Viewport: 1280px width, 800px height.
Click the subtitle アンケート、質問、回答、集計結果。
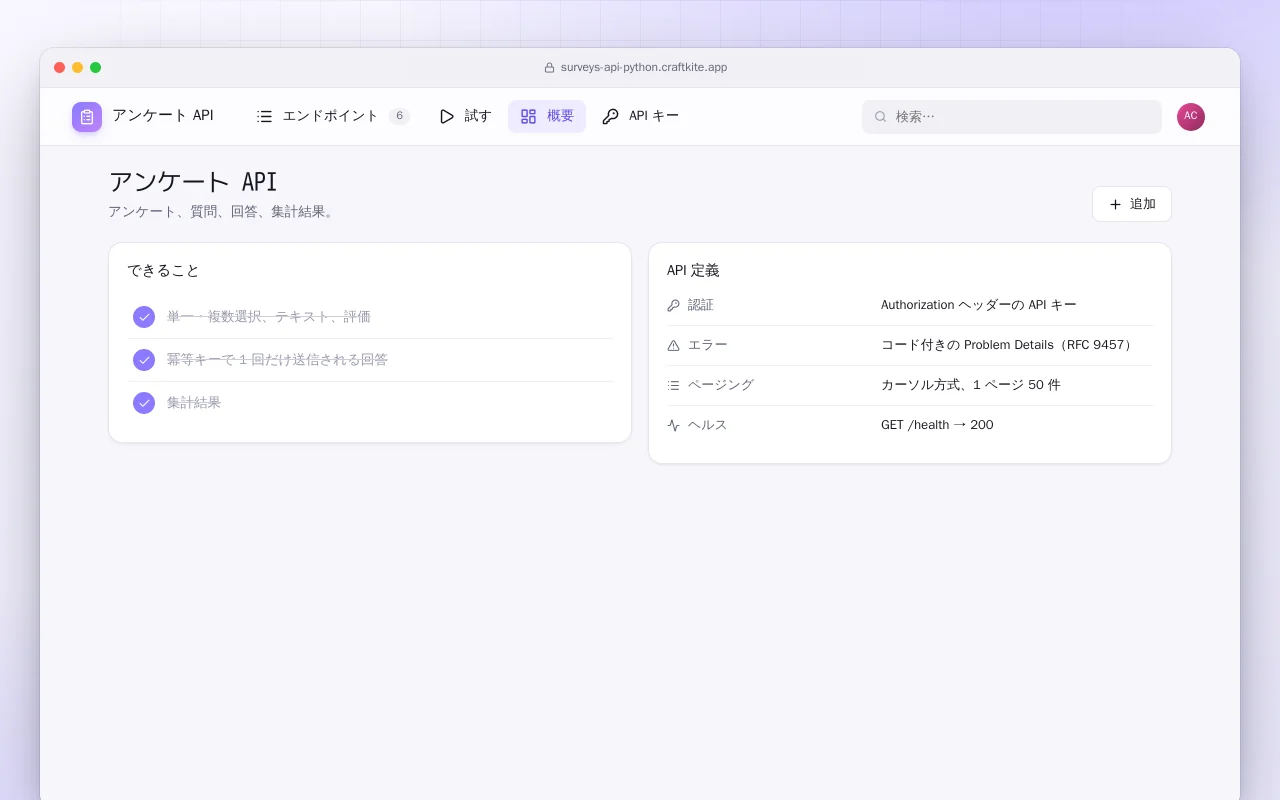coord(221,212)
